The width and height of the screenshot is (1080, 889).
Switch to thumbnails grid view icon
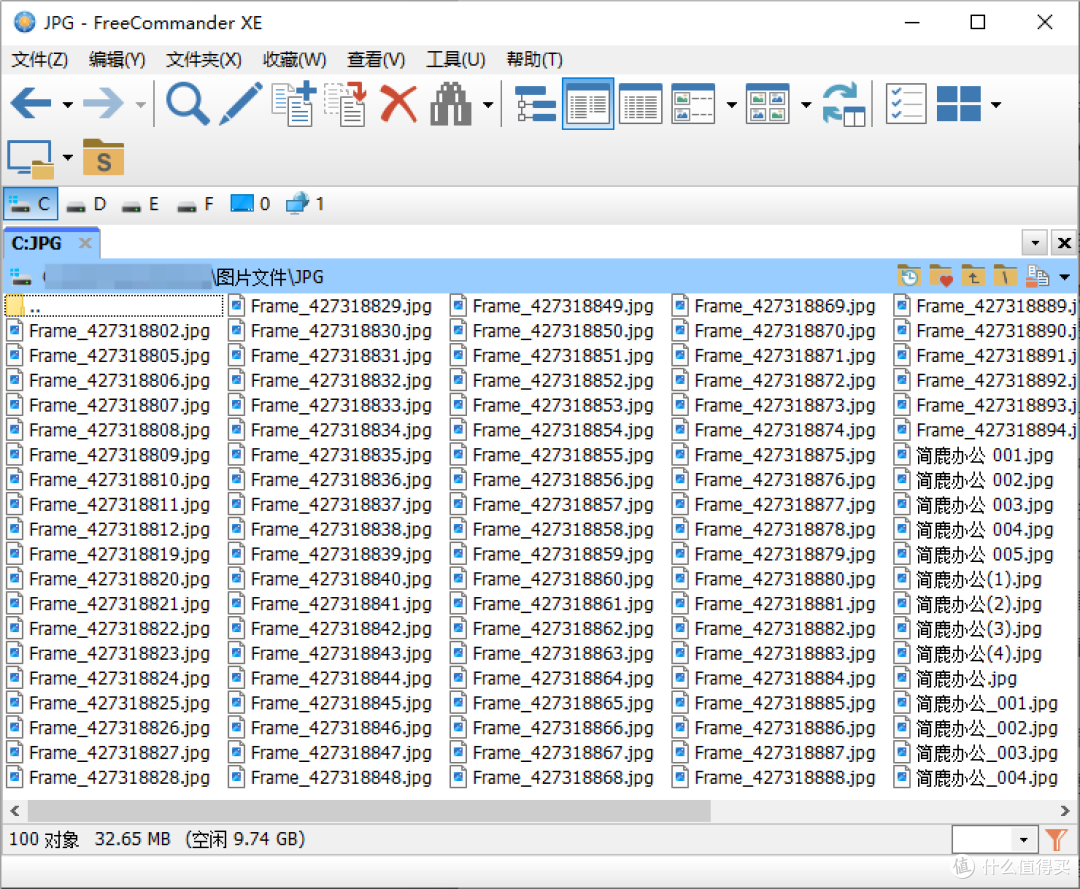pos(767,104)
